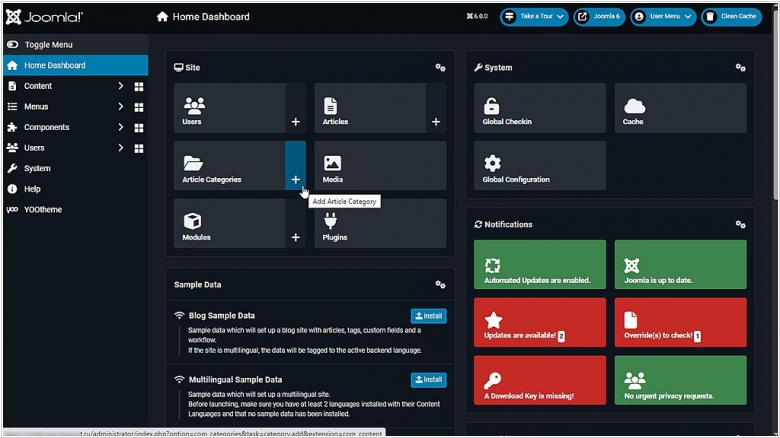Expand the Components submenu in sidebar
Screen dimensions: 780x438
pos(120,128)
